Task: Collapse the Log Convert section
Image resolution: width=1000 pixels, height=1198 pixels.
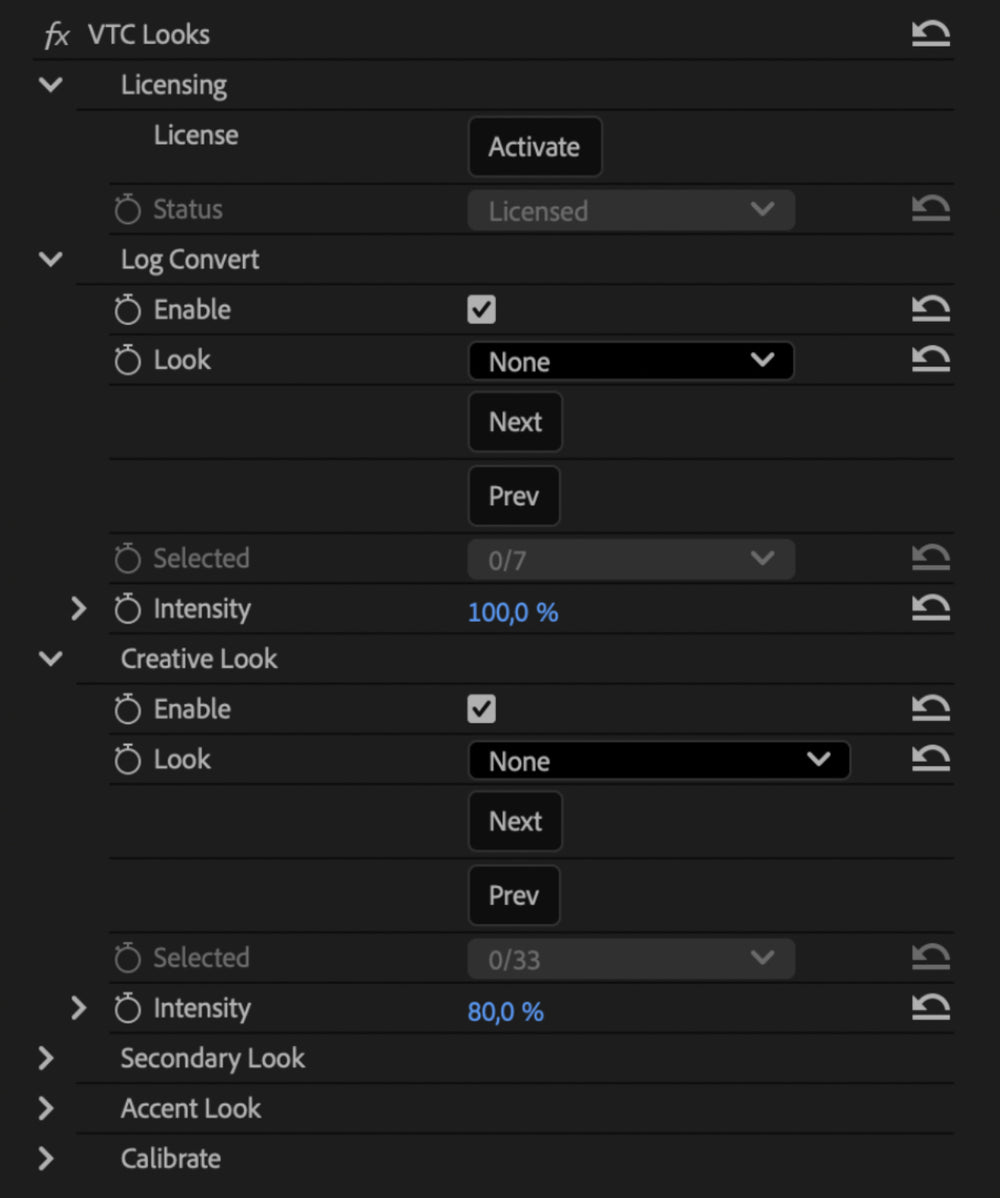Action: point(50,259)
